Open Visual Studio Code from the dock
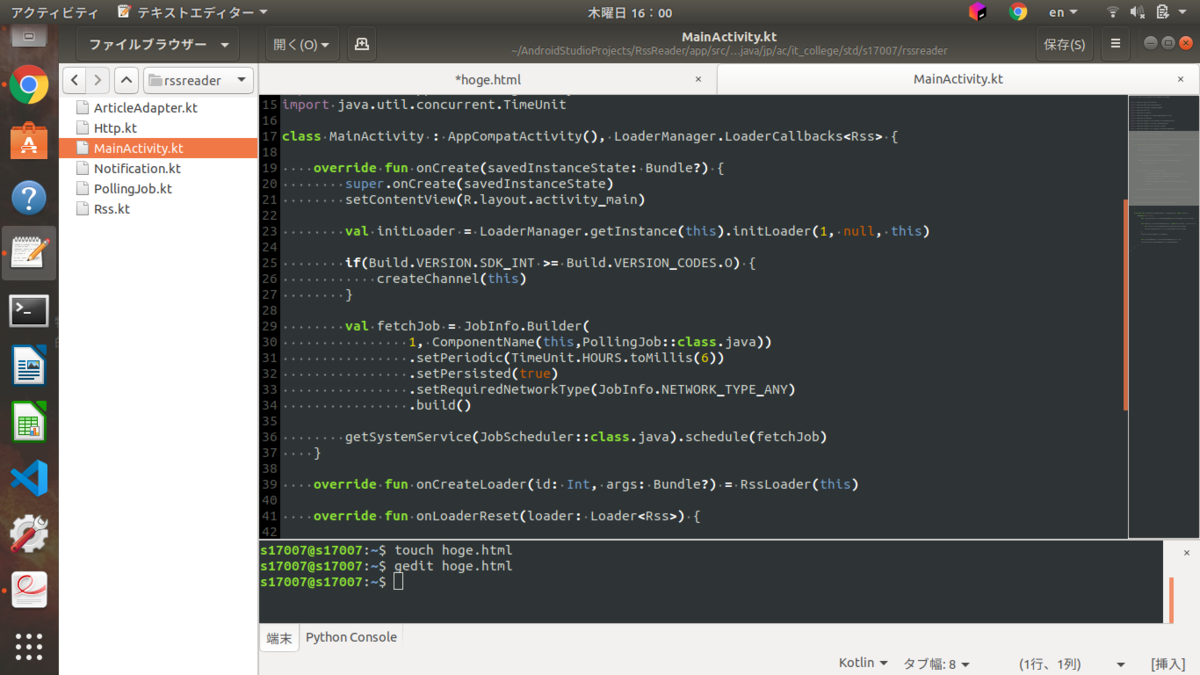This screenshot has height=675, width=1200. click(29, 479)
